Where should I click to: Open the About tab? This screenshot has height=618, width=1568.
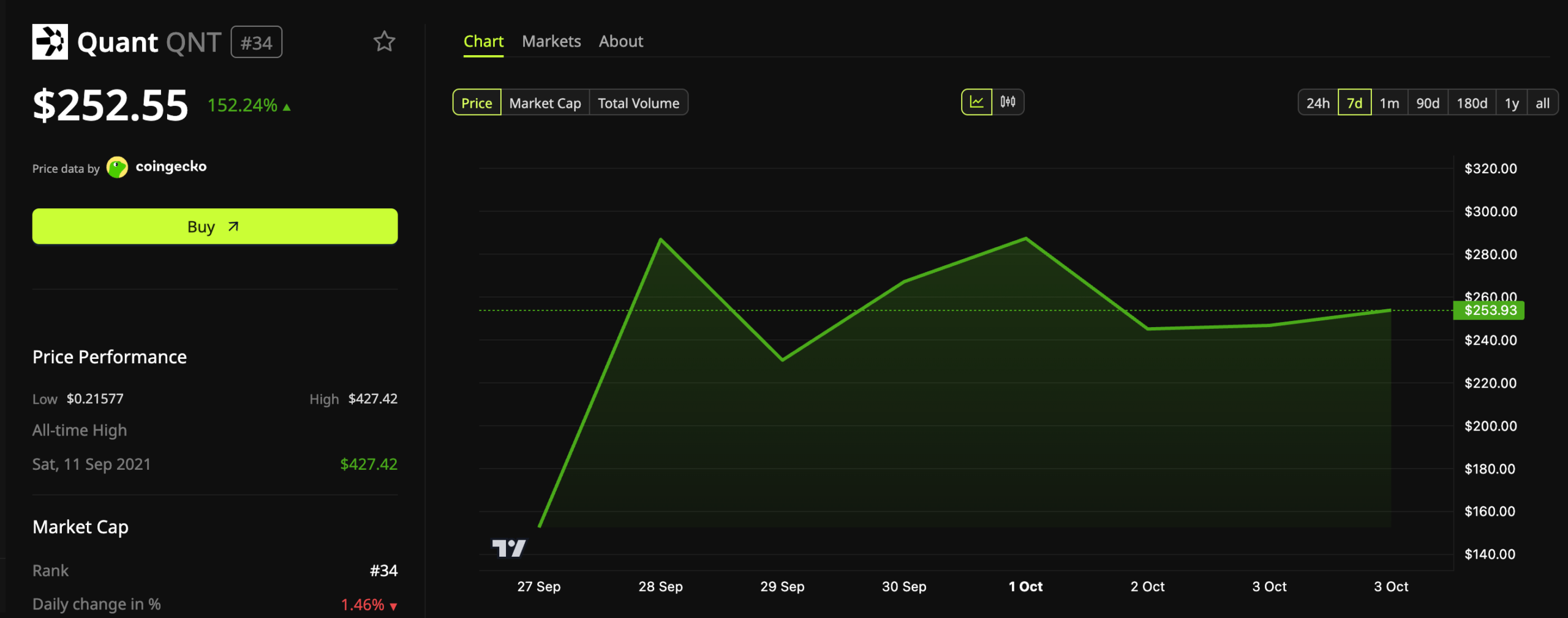coord(621,42)
